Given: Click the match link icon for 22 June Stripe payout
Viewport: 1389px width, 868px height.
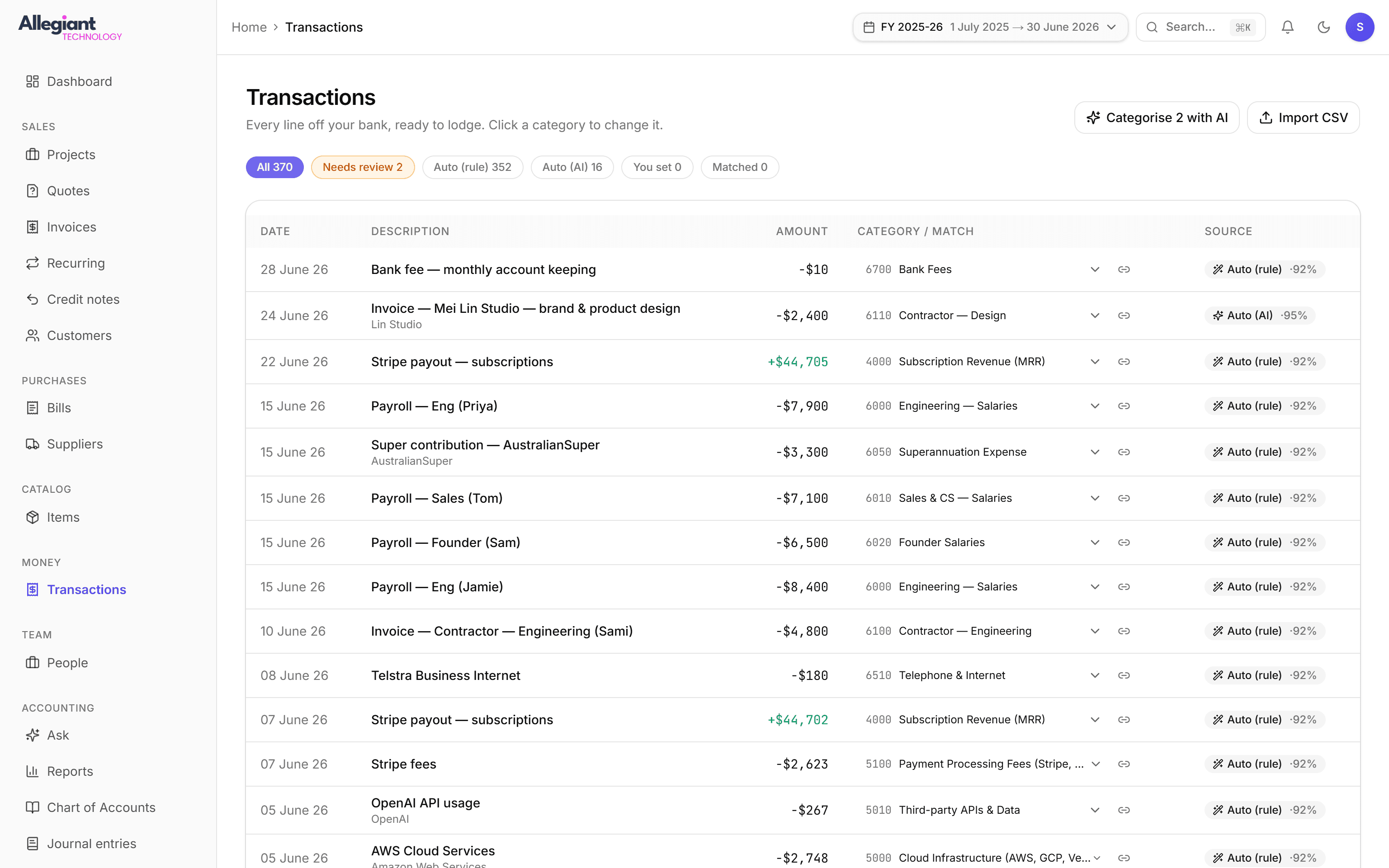Looking at the screenshot, I should (1124, 362).
